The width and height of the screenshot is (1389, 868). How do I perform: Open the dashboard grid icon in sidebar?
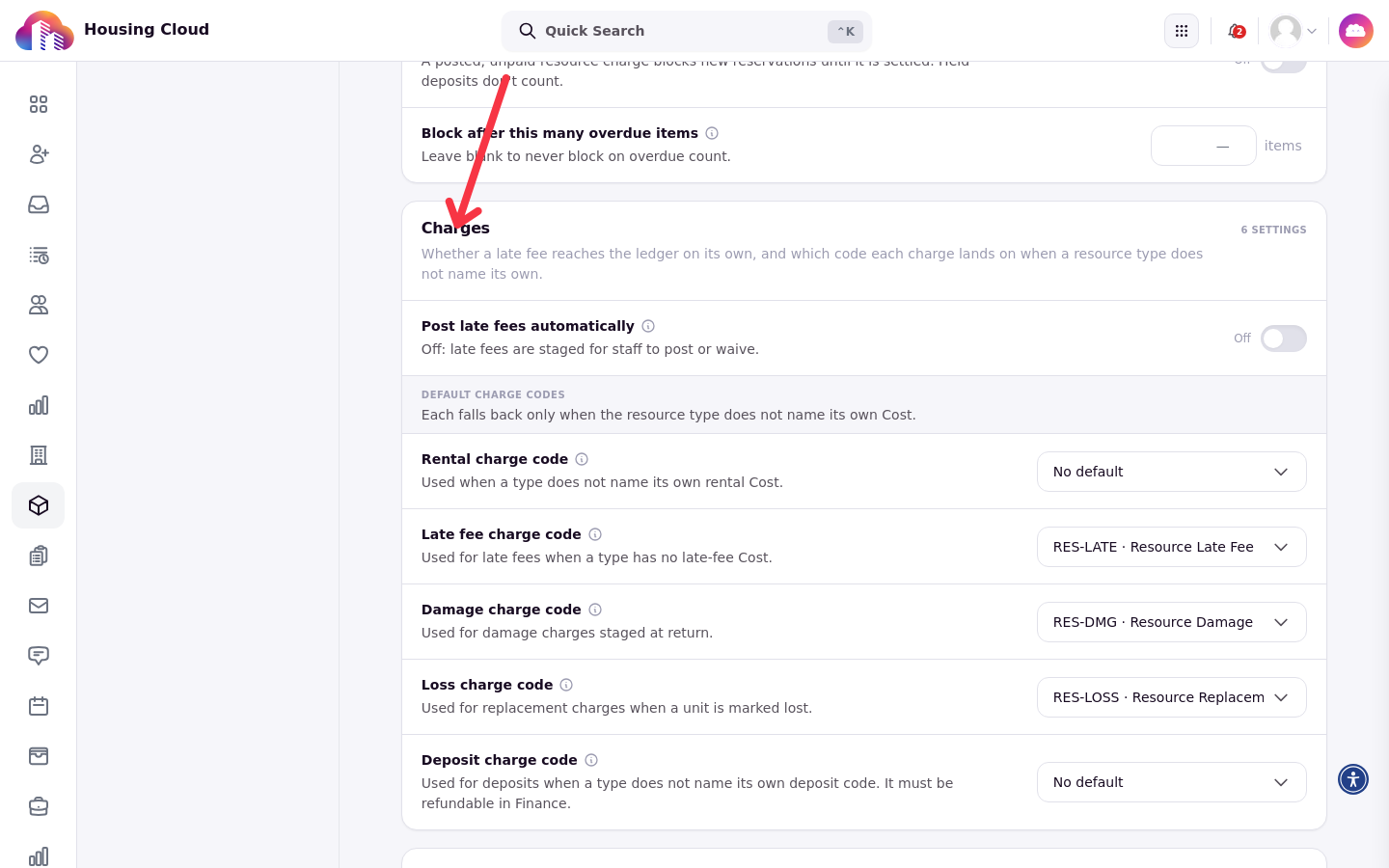[x=39, y=104]
